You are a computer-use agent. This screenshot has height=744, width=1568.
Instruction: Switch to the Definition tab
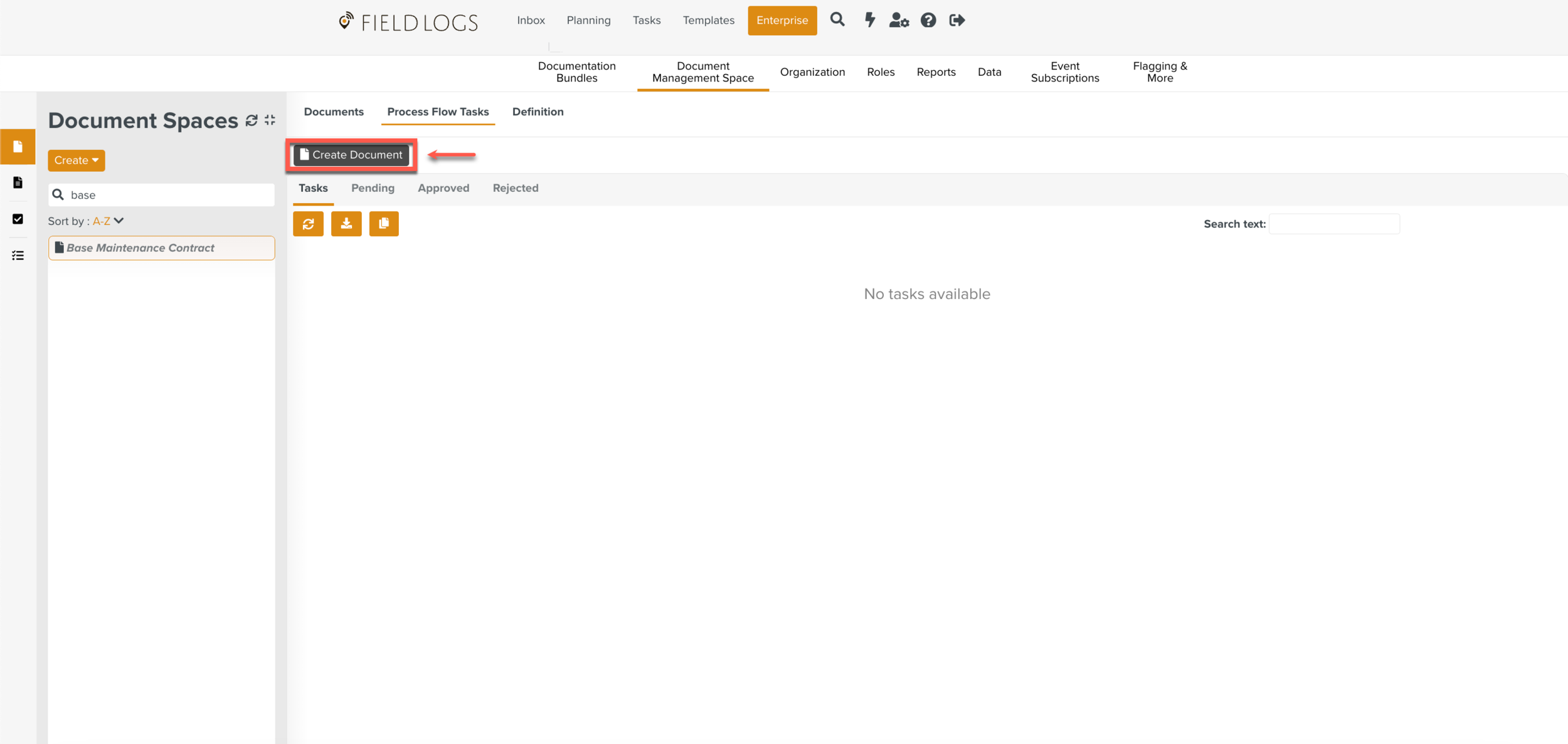[538, 112]
